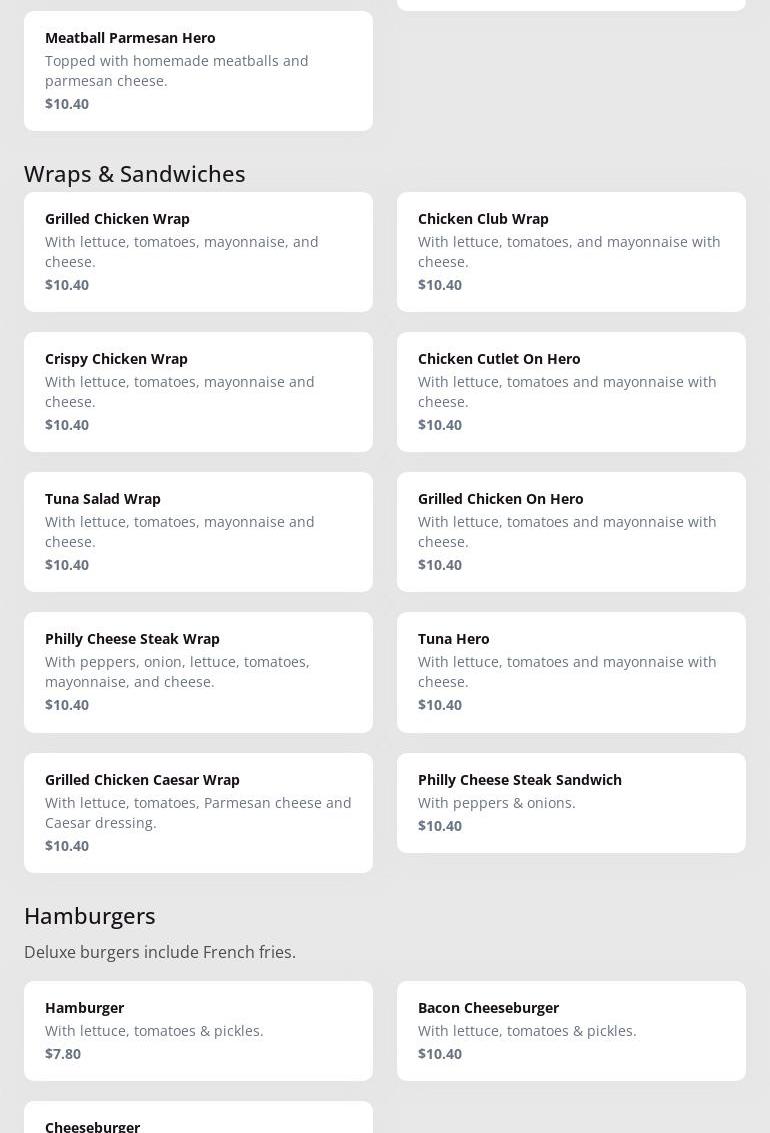Click the Philly Cheese Steak Sandwich description

[497, 802]
